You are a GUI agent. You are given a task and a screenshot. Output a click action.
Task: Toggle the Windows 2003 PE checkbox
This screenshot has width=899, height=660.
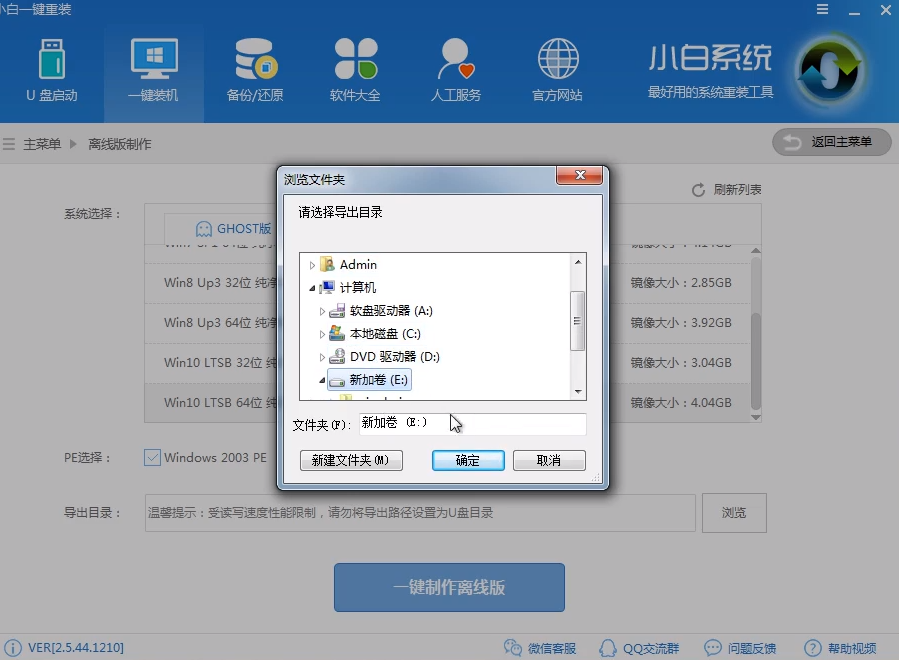click(152, 457)
